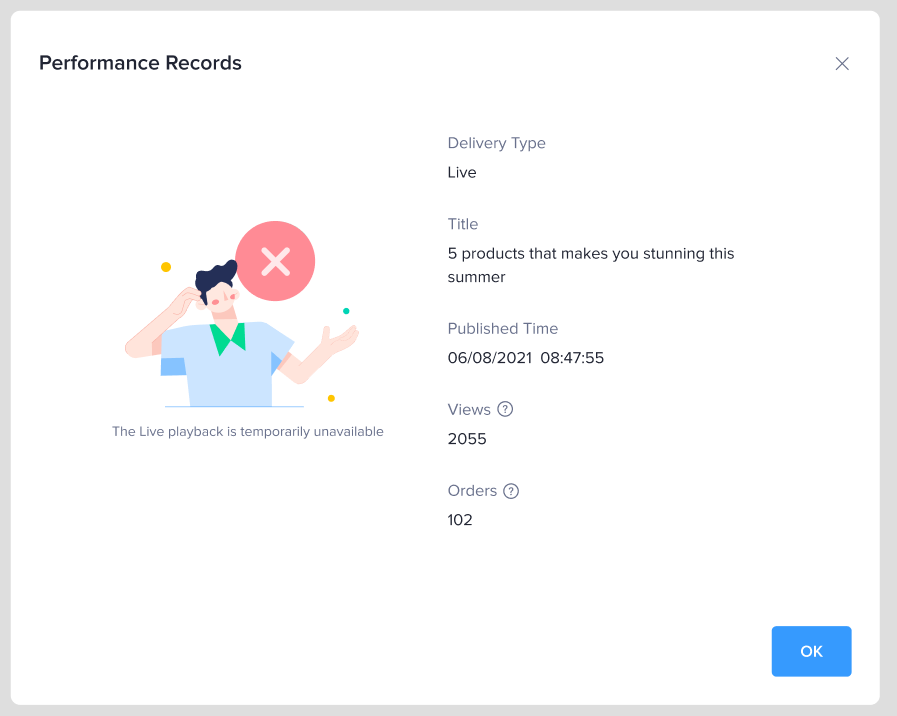
Task: Click the Views count 2055
Action: [466, 438]
